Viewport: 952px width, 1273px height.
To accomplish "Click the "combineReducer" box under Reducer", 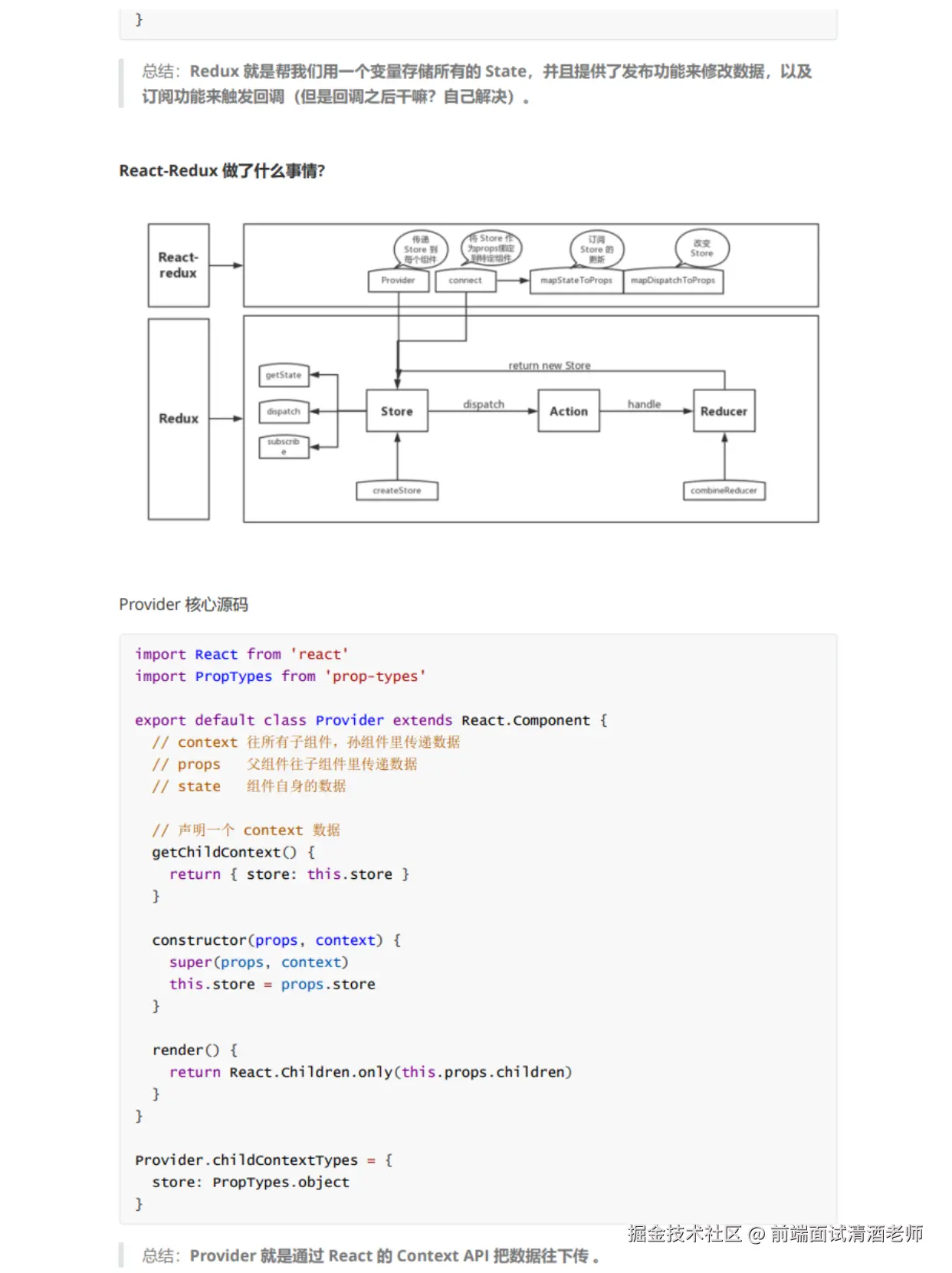I will [x=724, y=491].
